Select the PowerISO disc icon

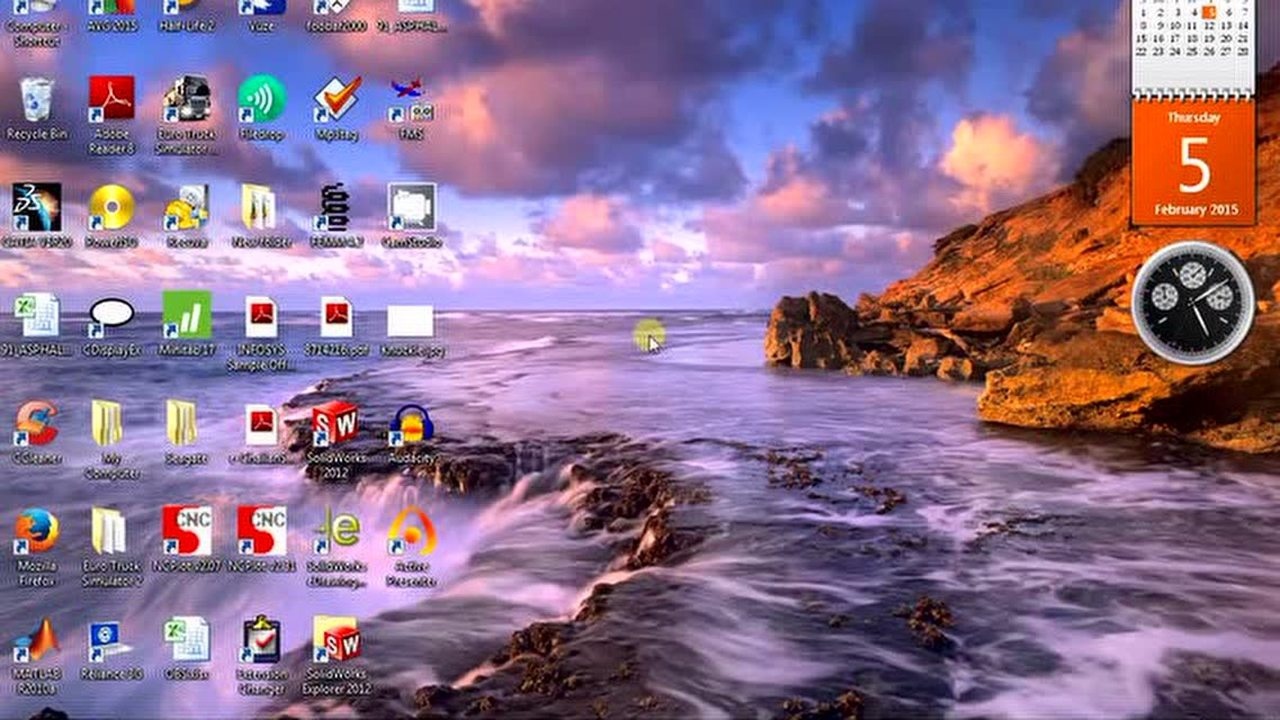click(111, 208)
